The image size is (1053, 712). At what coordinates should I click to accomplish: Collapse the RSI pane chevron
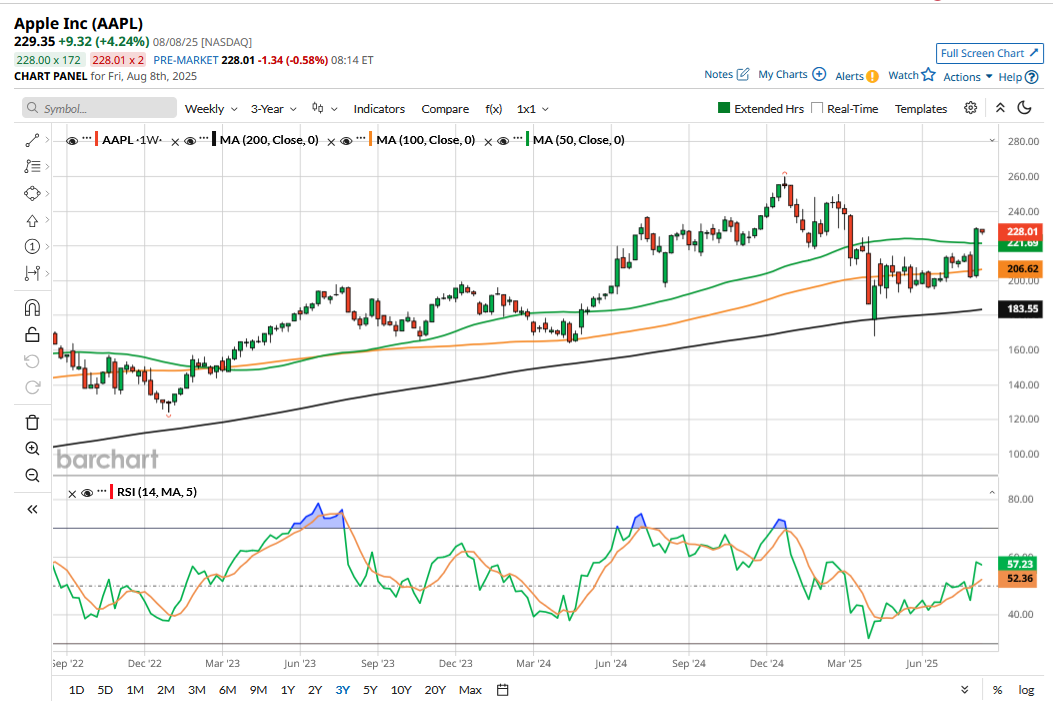[x=992, y=492]
